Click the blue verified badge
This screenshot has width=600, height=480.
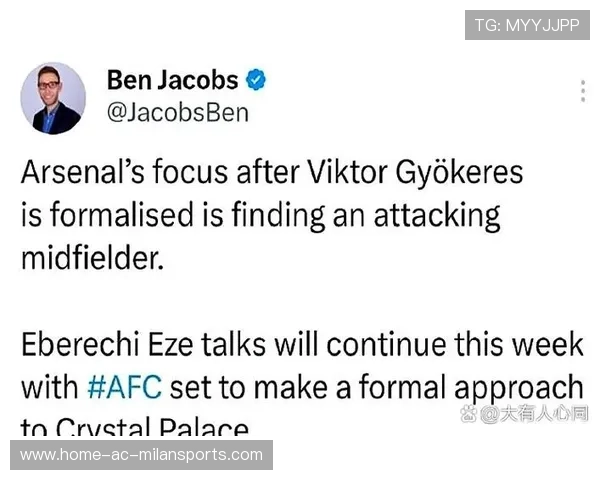256,80
